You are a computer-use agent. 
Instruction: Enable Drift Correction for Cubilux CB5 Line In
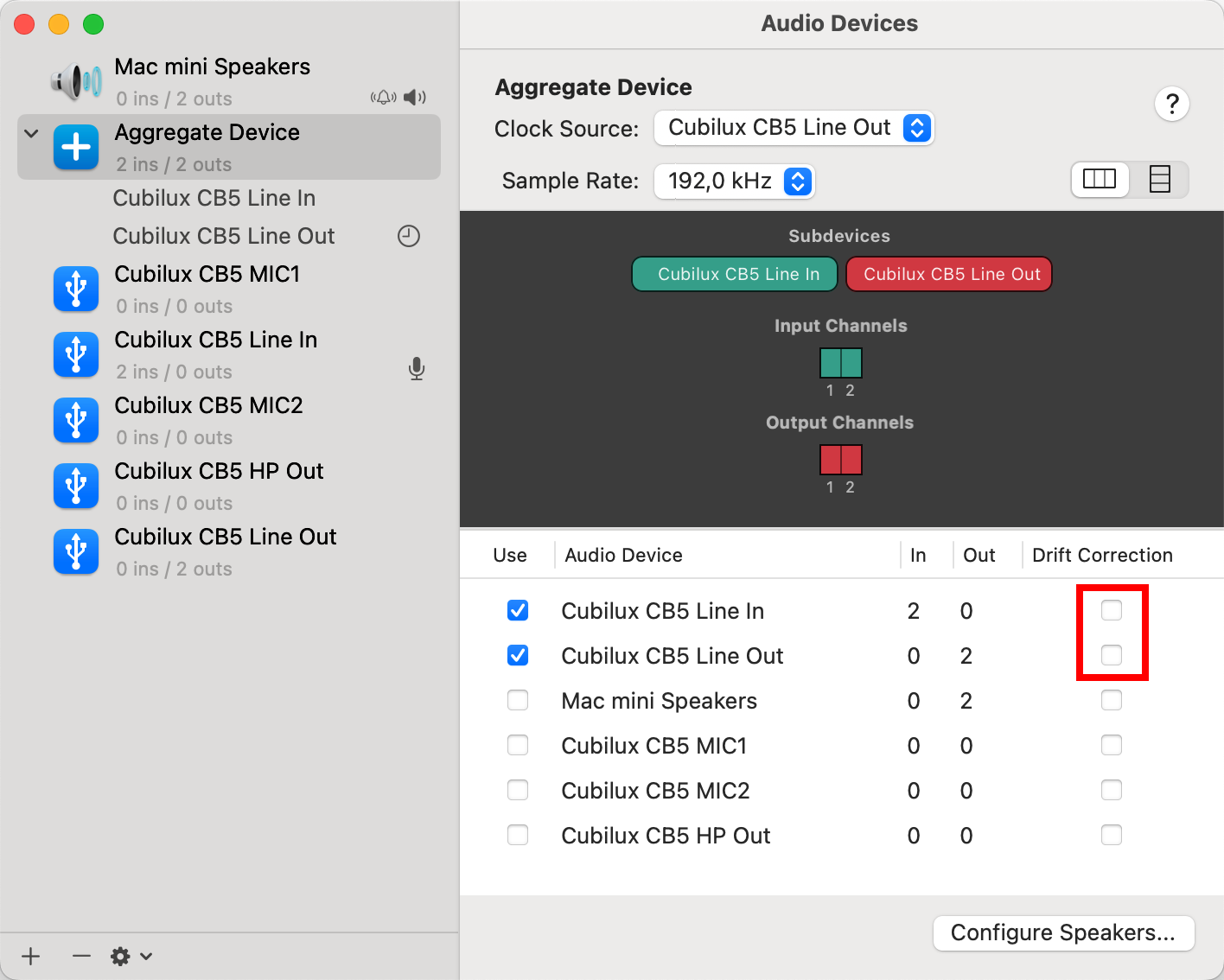pyautogui.click(x=1112, y=610)
